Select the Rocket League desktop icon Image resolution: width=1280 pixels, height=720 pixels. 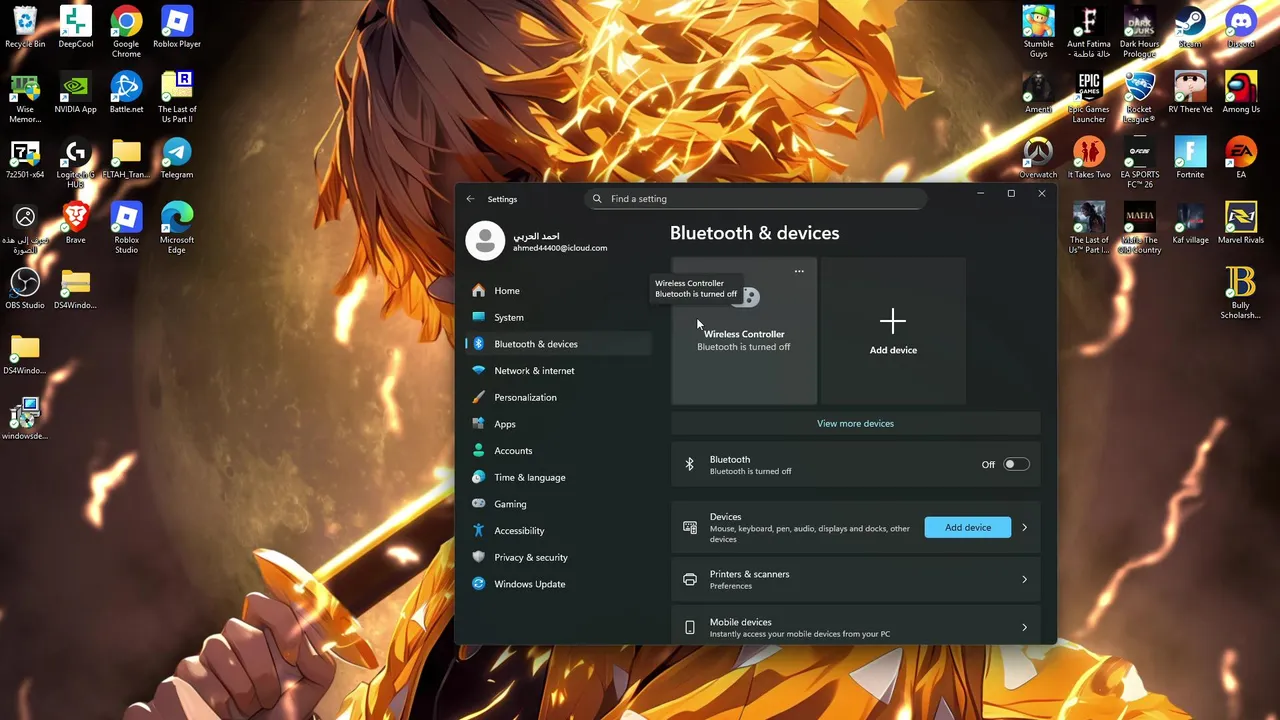(x=1139, y=97)
